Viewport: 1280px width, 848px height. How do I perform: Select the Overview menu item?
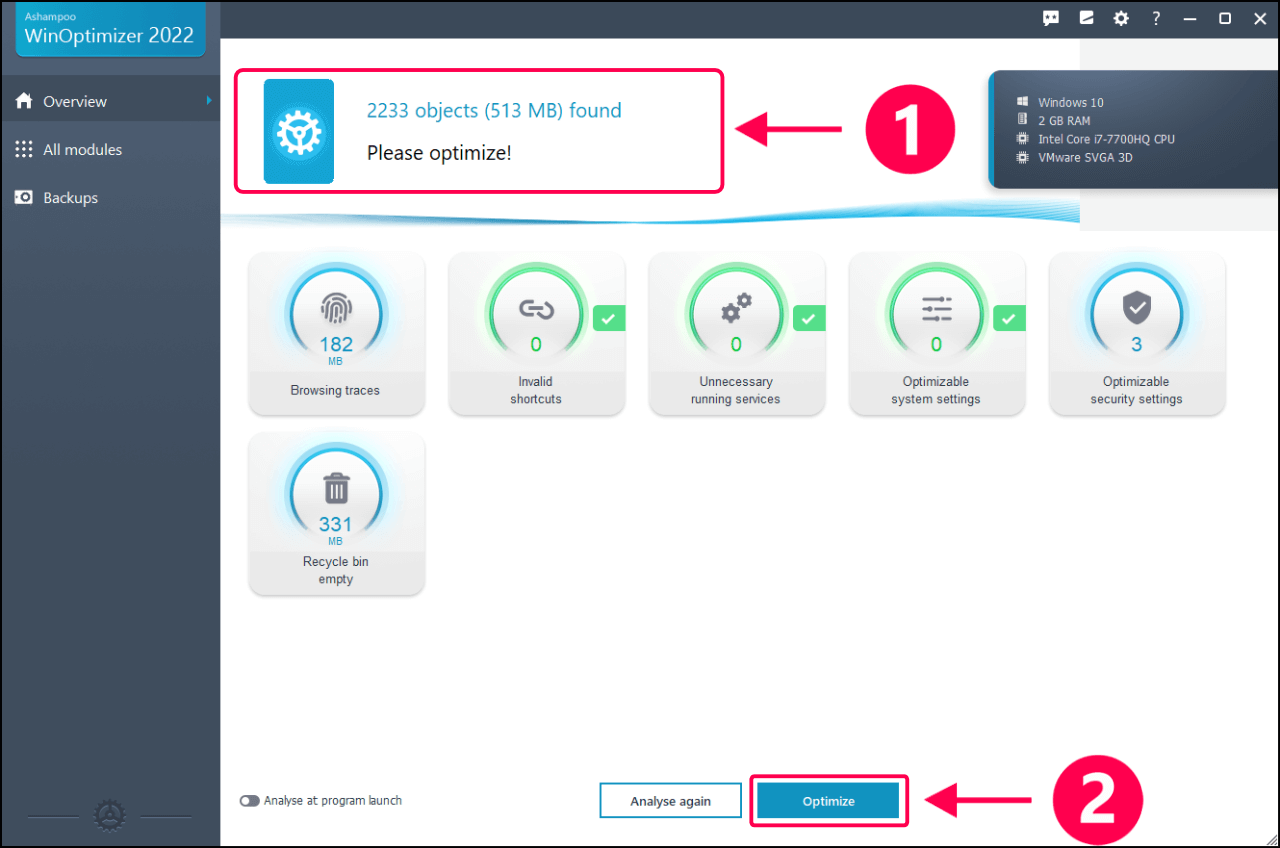tap(110, 101)
